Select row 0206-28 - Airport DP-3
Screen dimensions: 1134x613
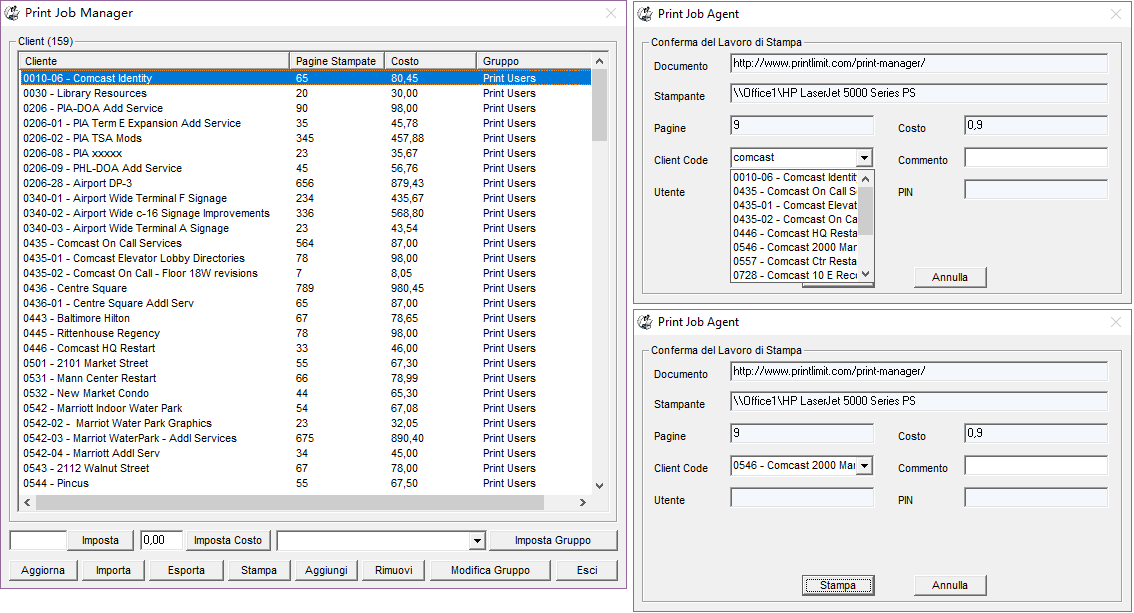pos(305,184)
